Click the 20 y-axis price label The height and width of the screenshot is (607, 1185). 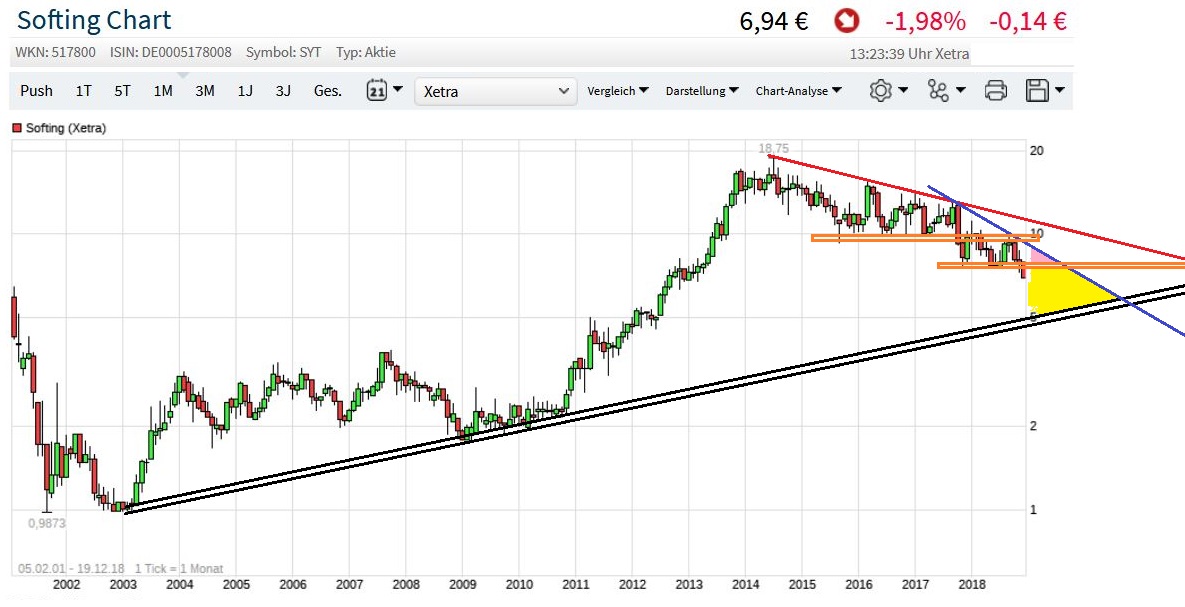point(1037,150)
